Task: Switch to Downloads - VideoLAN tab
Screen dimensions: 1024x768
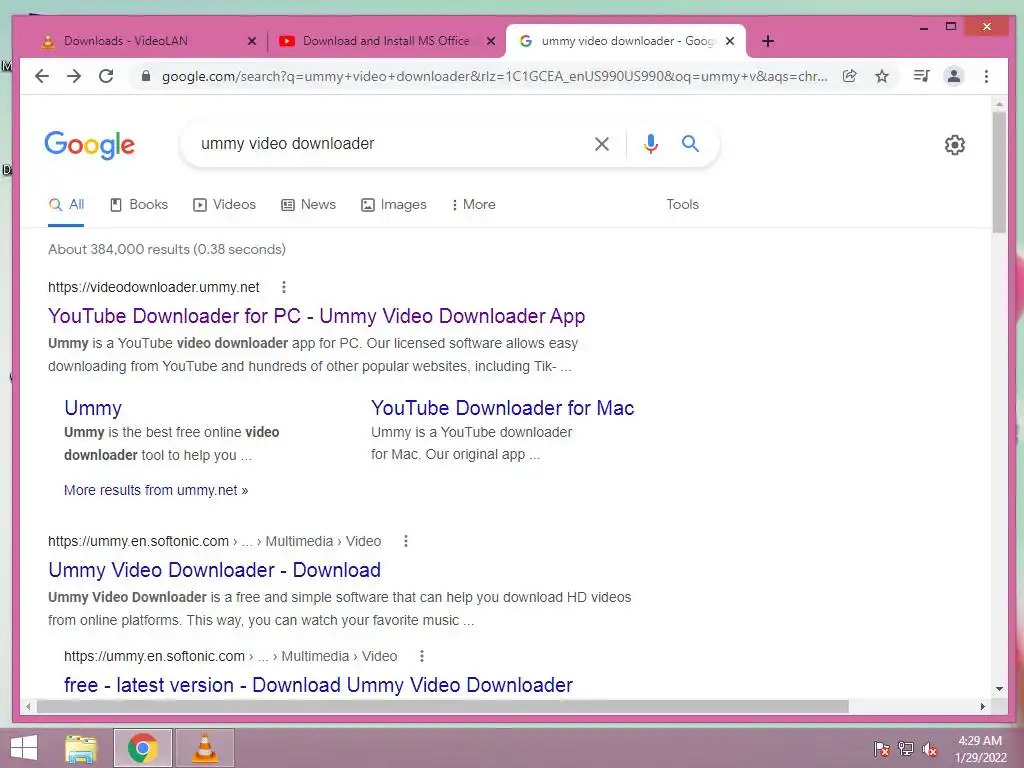Action: click(x=149, y=41)
